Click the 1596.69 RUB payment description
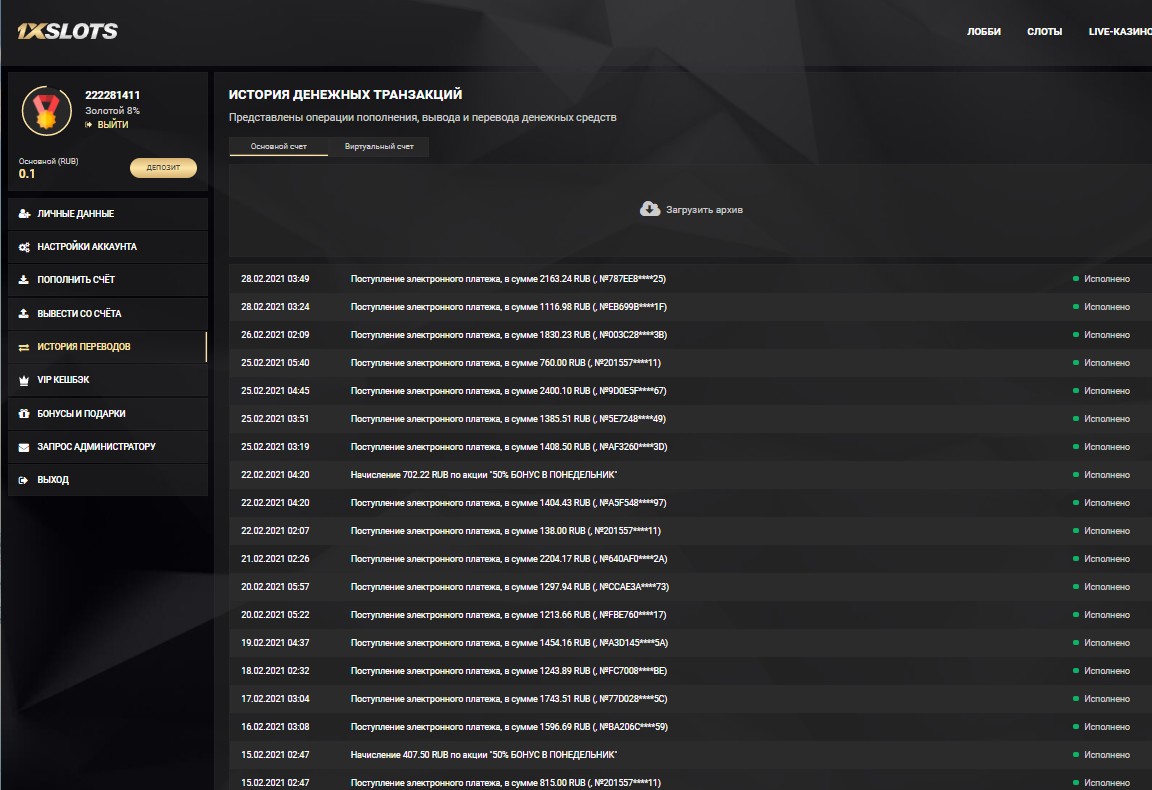1152x790 pixels. 508,727
